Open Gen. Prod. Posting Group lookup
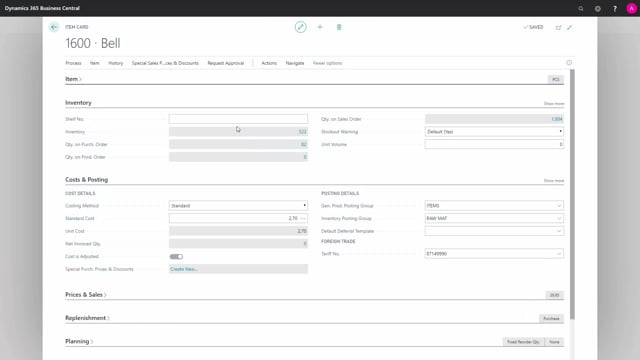The width and height of the screenshot is (640, 360). click(559, 206)
